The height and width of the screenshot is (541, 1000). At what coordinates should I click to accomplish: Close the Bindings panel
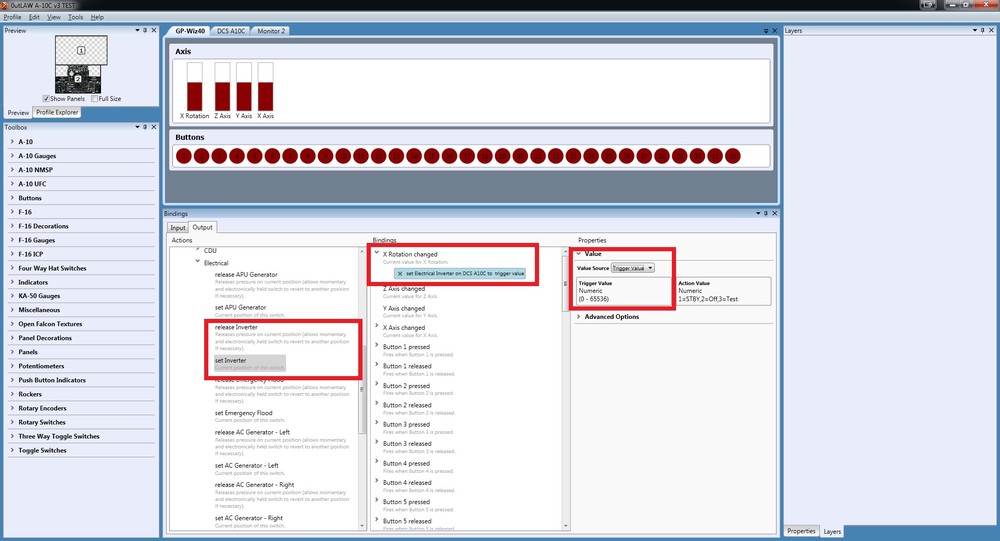click(x=775, y=213)
